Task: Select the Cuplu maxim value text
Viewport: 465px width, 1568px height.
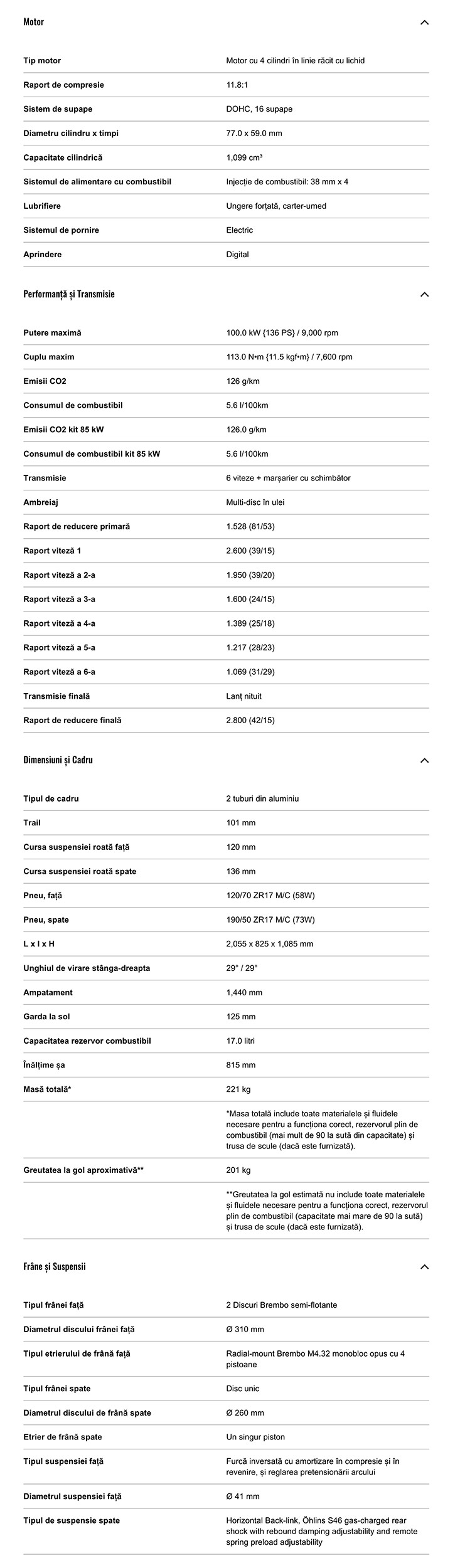Action: pyautogui.click(x=289, y=358)
